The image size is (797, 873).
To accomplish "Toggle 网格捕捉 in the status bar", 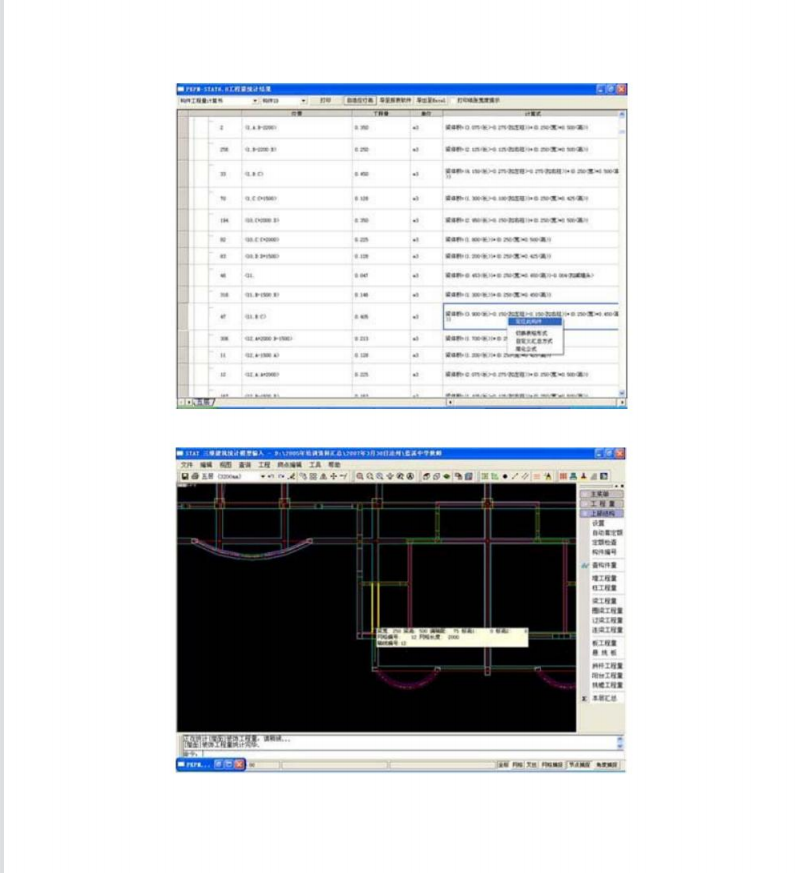I will click(552, 765).
